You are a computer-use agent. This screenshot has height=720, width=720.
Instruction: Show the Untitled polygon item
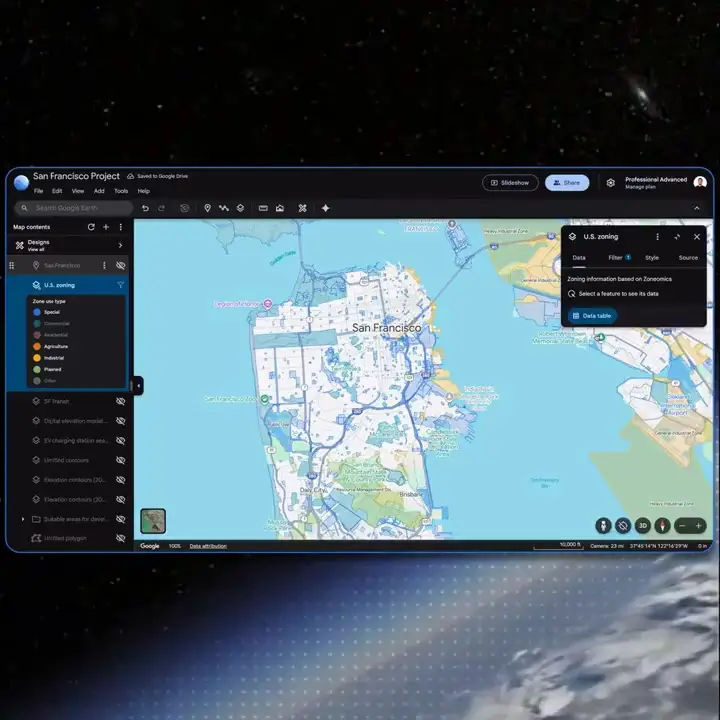tap(121, 538)
